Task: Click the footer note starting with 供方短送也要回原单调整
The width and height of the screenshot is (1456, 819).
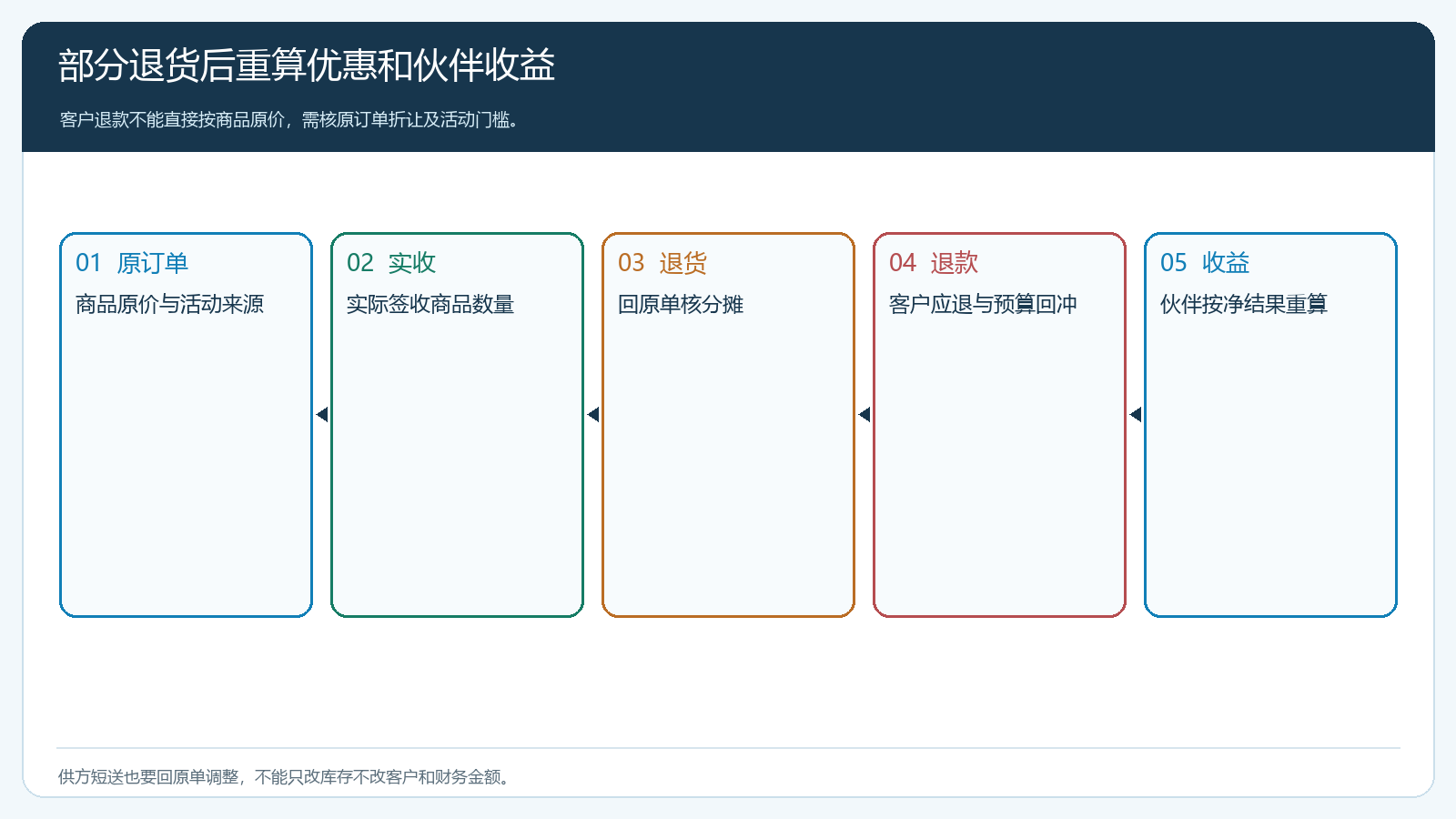Action: pos(285,777)
